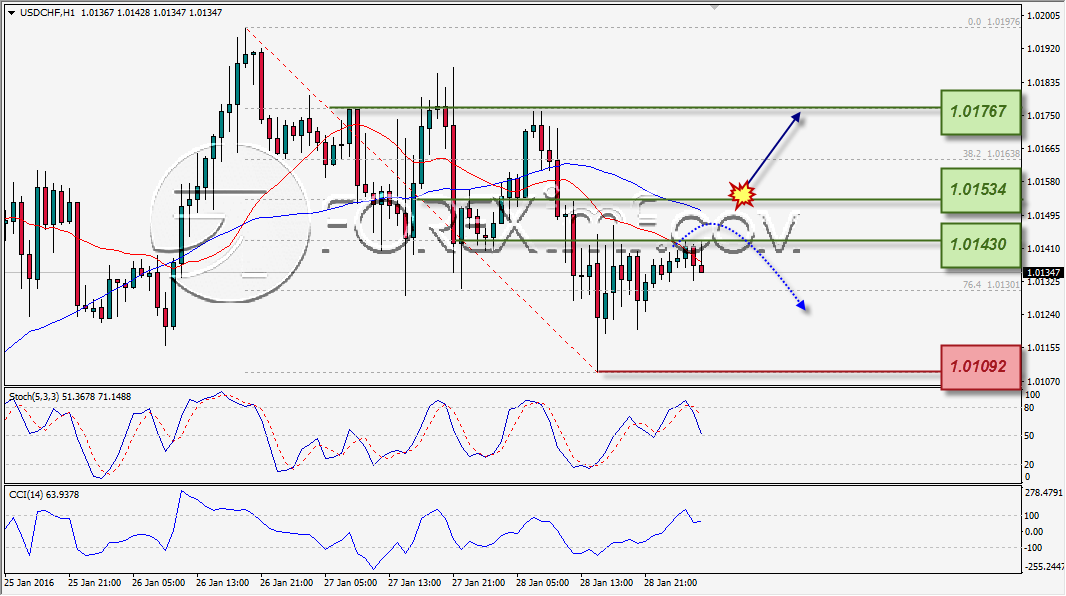This screenshot has width=1066, height=596.
Task: Click the 1.01534 resistance level label
Action: pos(980,190)
